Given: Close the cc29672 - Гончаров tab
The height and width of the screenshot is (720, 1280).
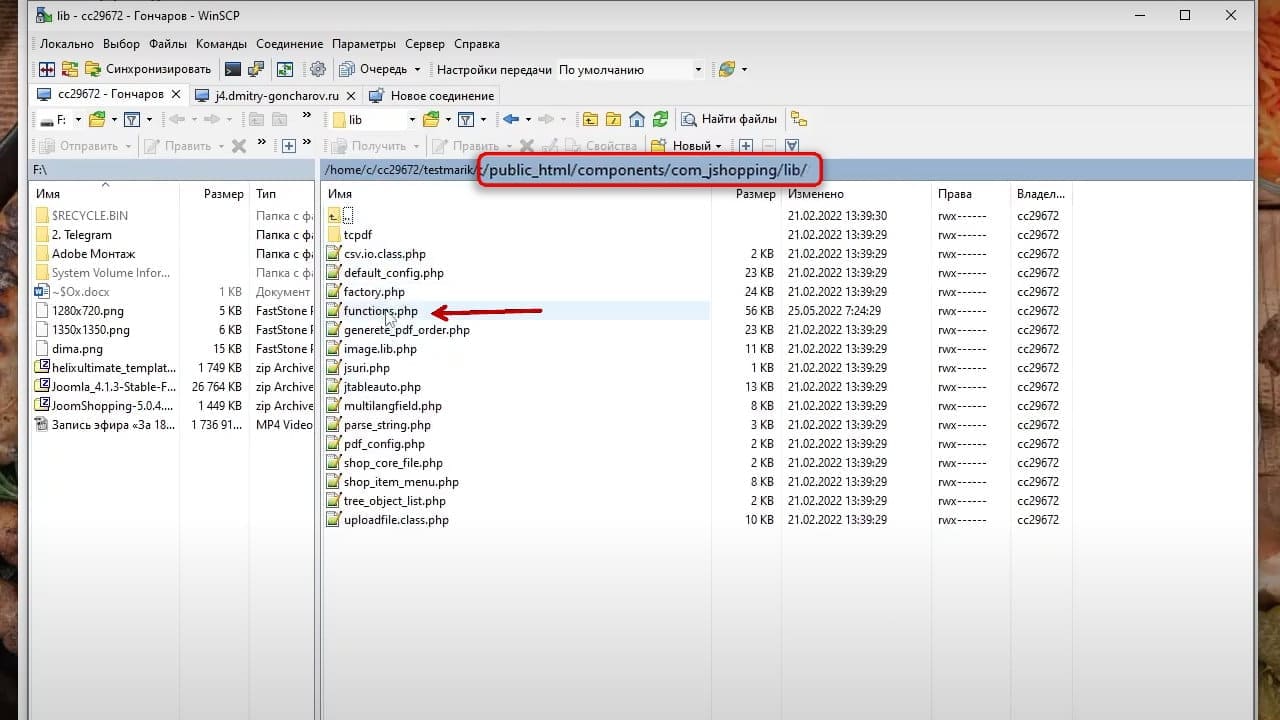Looking at the screenshot, I should click(x=176, y=94).
